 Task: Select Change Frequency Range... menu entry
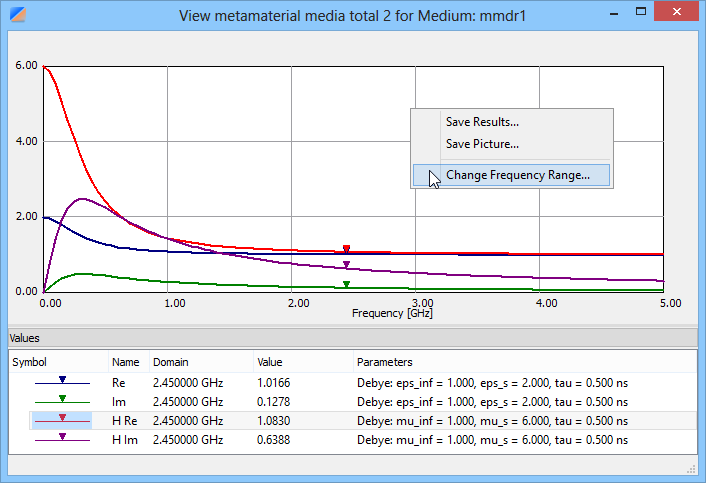(517, 174)
